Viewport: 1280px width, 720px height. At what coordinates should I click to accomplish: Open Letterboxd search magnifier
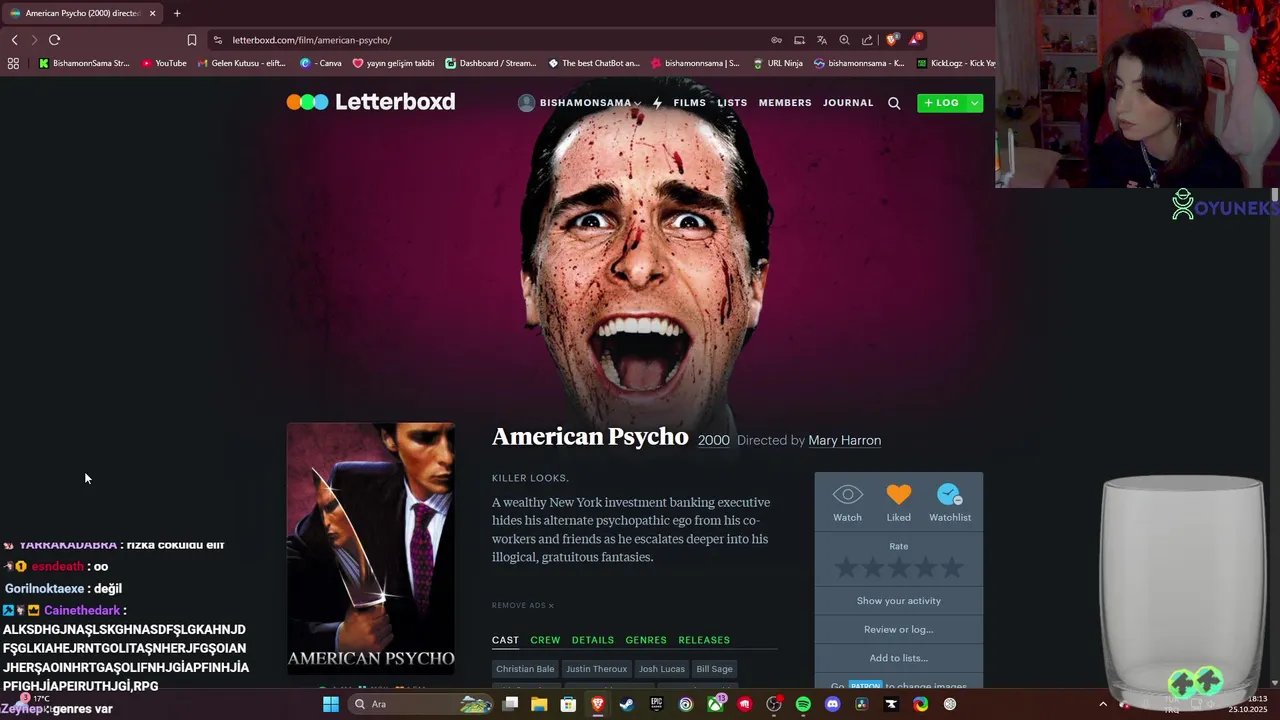click(x=894, y=103)
